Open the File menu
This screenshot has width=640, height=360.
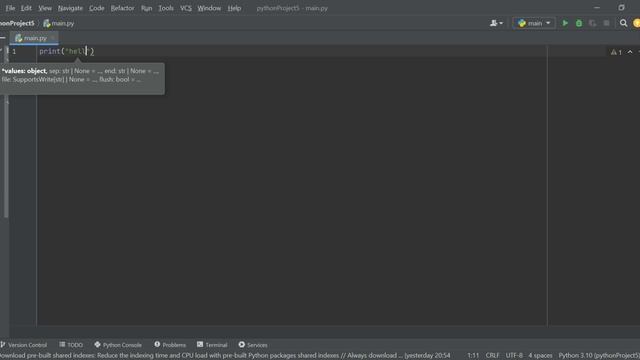(x=10, y=8)
